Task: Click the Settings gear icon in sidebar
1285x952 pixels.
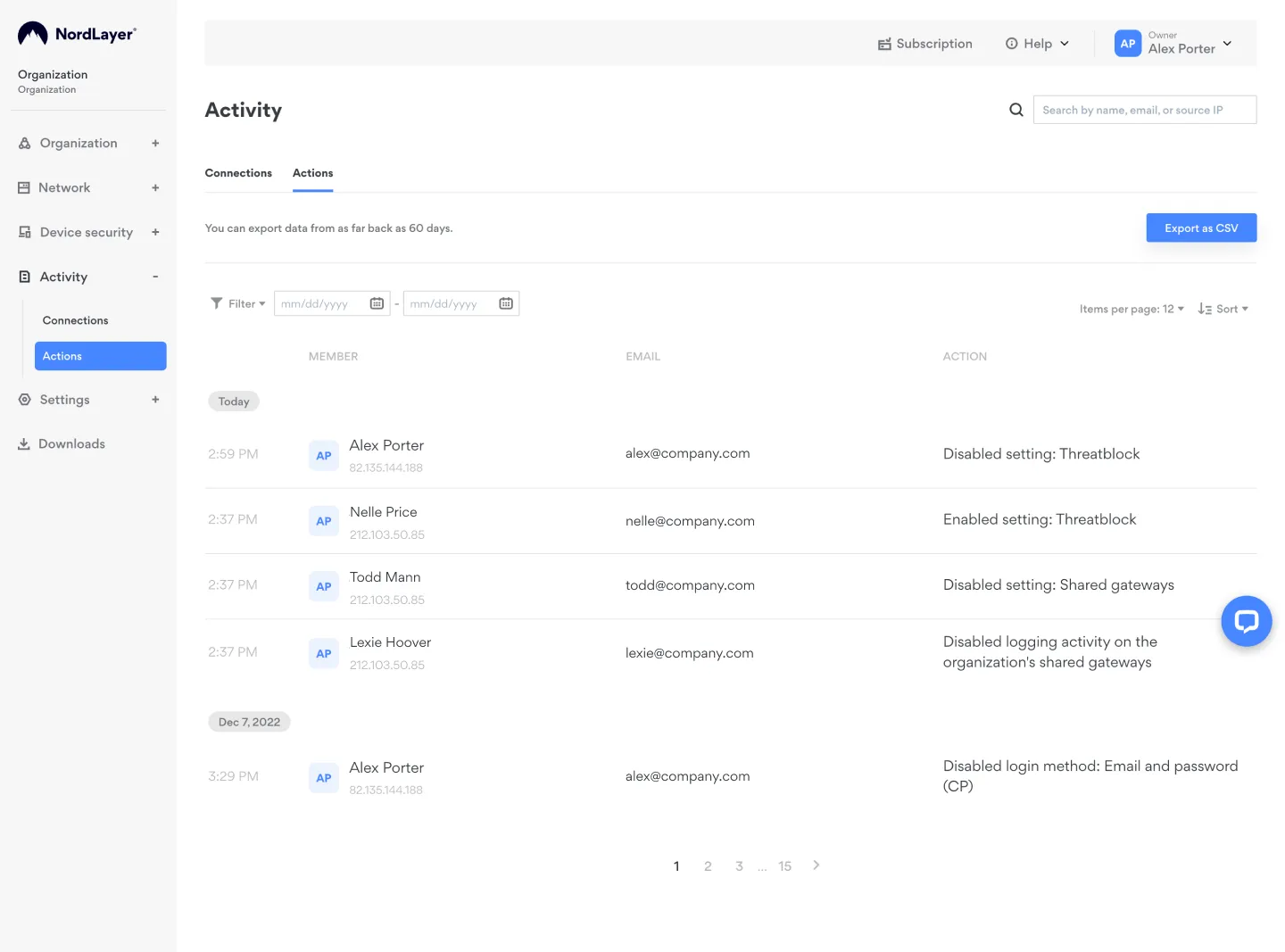Action: [25, 400]
